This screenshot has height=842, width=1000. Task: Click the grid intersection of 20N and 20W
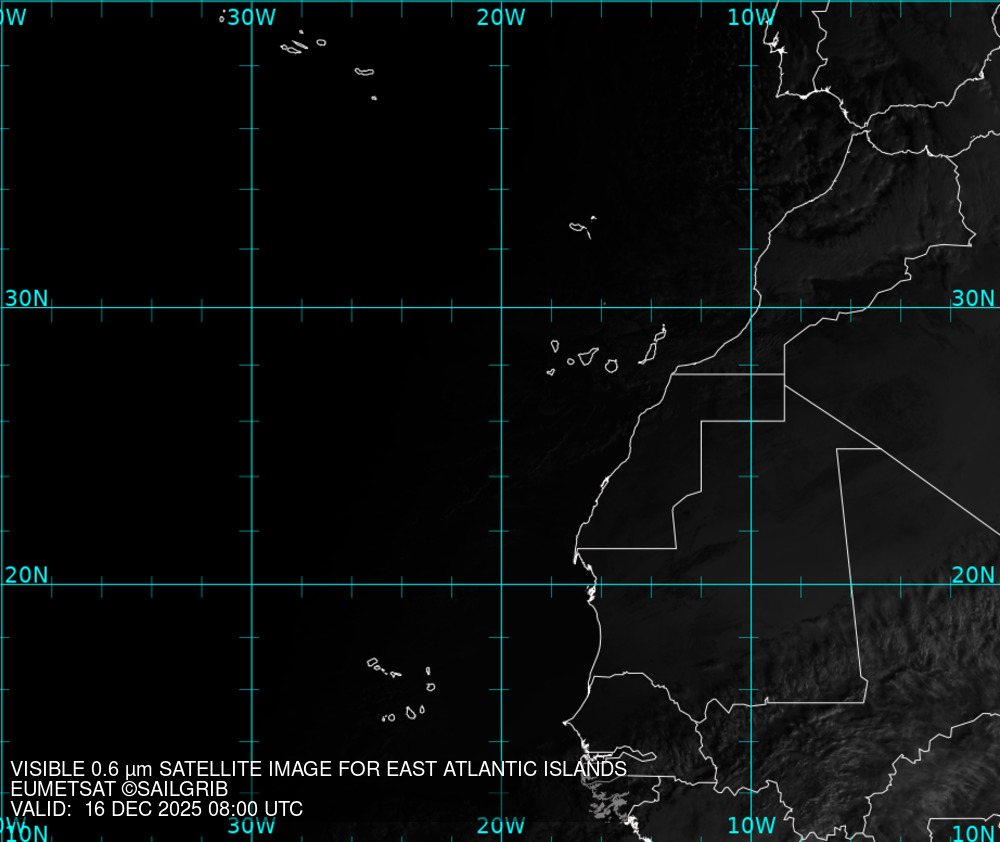click(501, 584)
